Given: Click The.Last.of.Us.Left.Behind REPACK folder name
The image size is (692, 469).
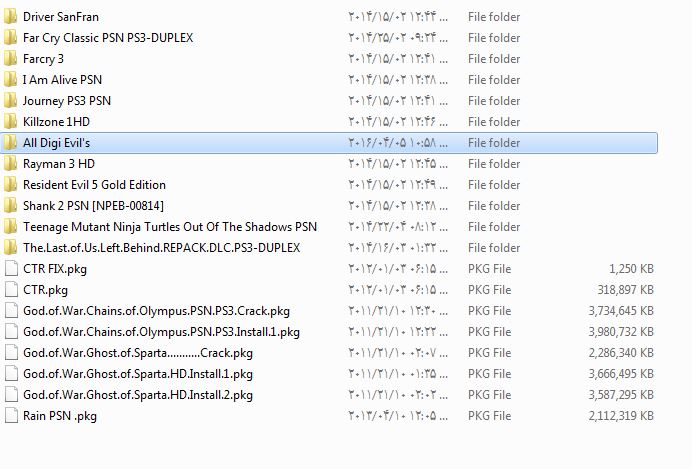Looking at the screenshot, I should click(x=161, y=248).
